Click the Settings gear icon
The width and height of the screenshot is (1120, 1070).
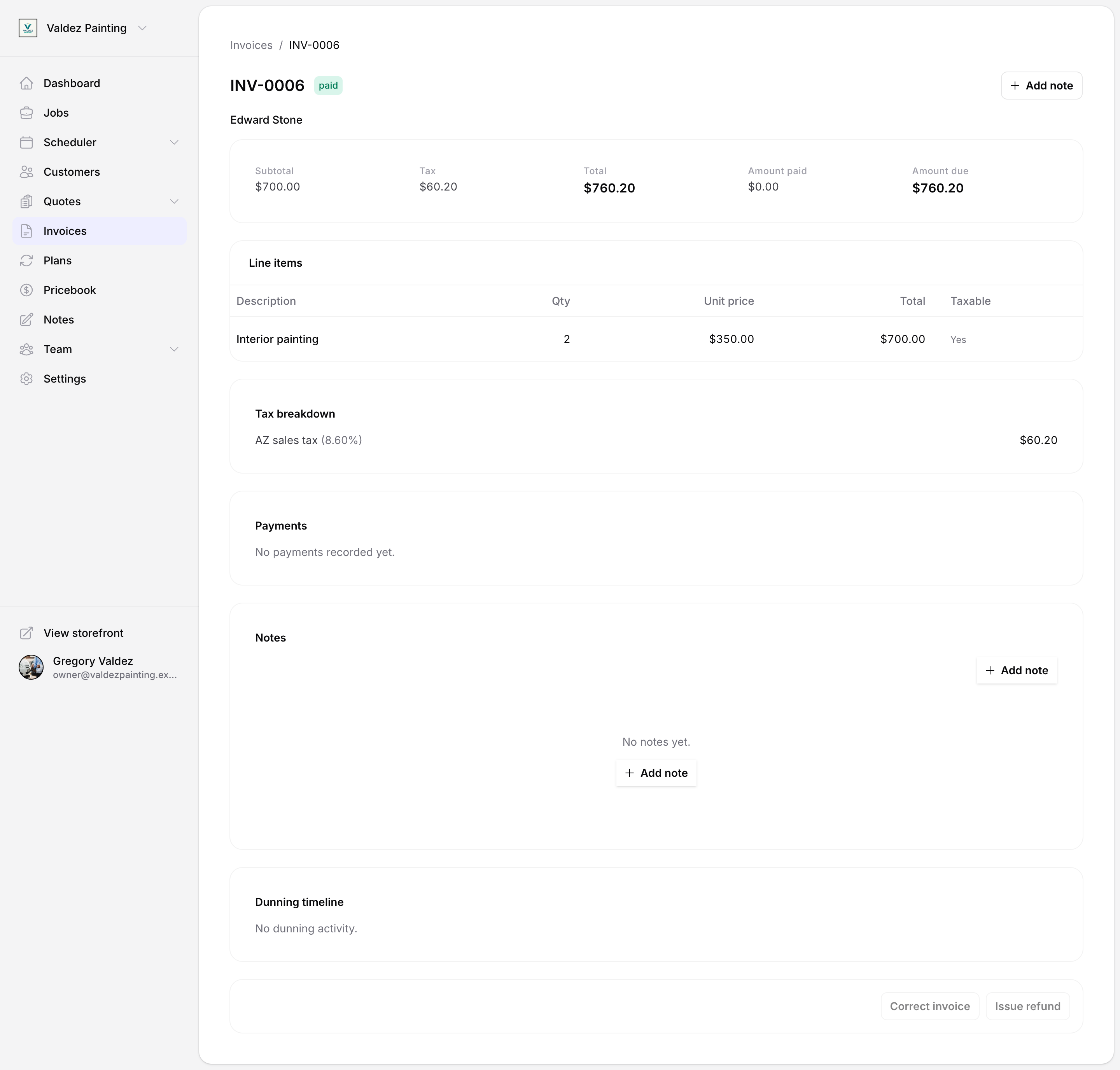(26, 379)
